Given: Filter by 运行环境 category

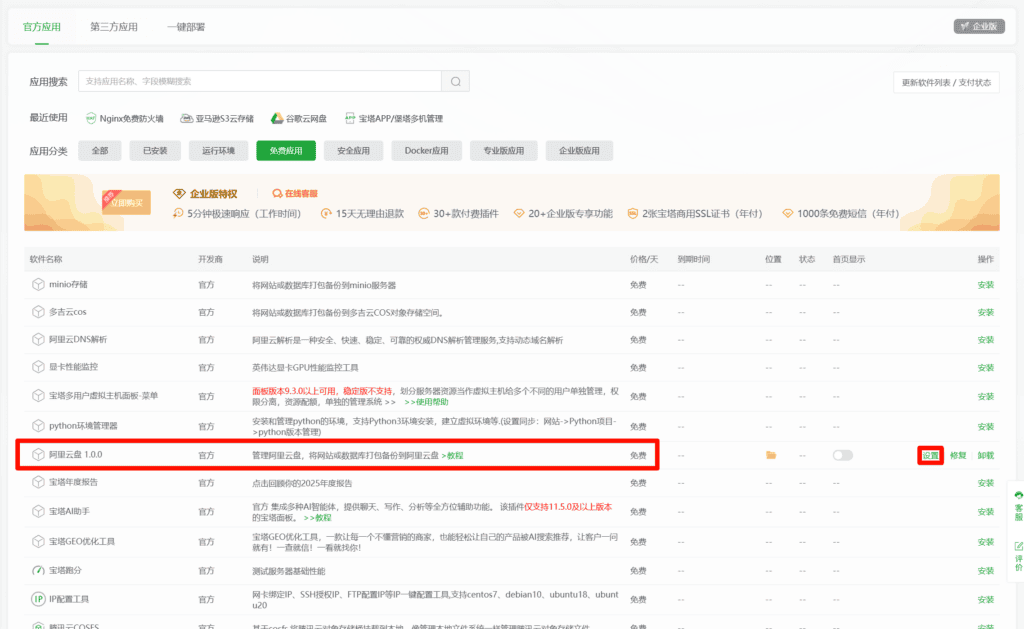Looking at the screenshot, I should tap(218, 150).
